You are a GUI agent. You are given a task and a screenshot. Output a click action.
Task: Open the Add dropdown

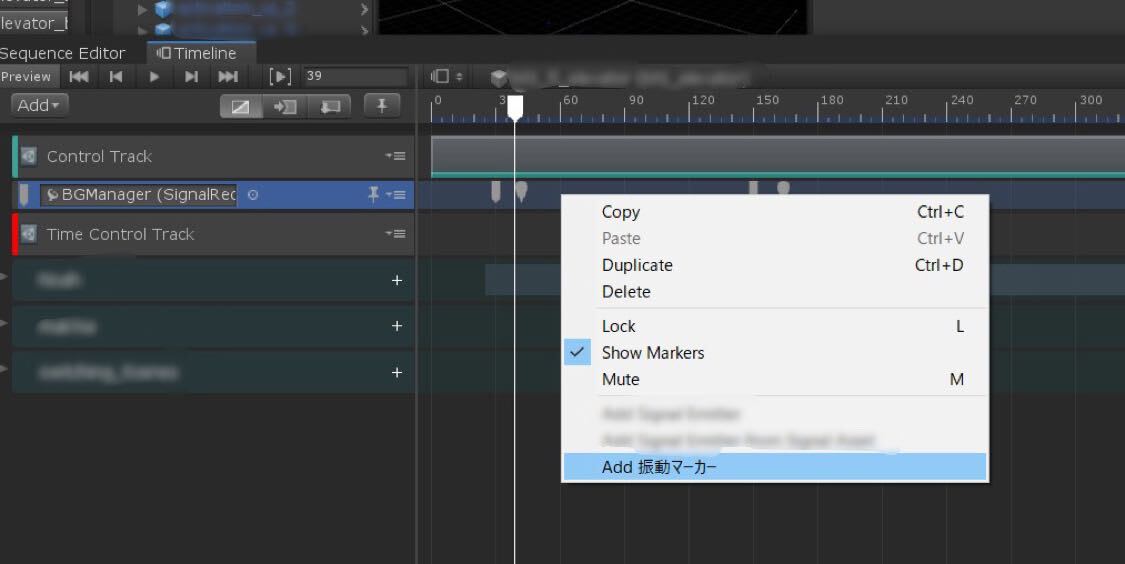point(39,105)
